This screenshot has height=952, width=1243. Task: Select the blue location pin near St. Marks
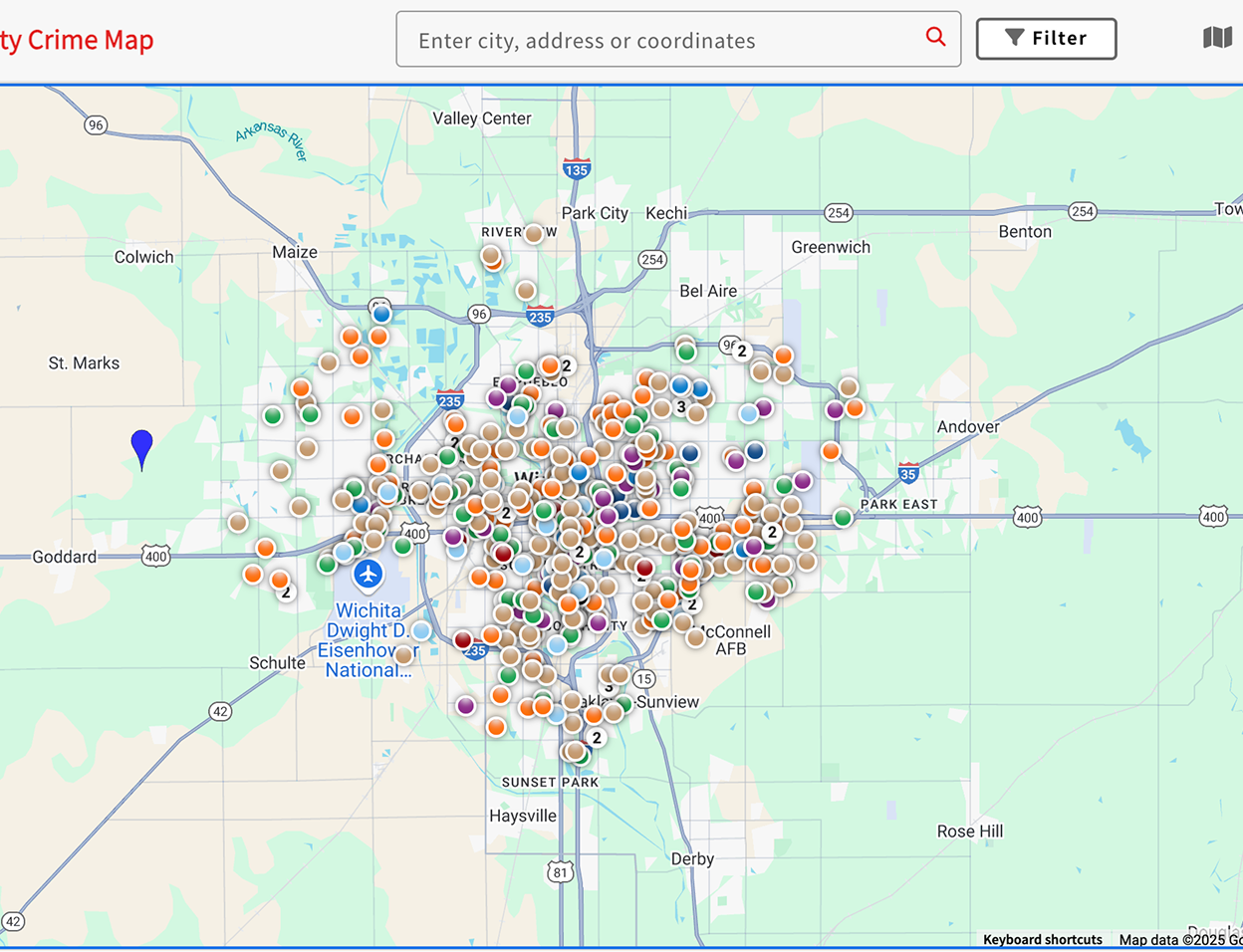click(x=142, y=449)
